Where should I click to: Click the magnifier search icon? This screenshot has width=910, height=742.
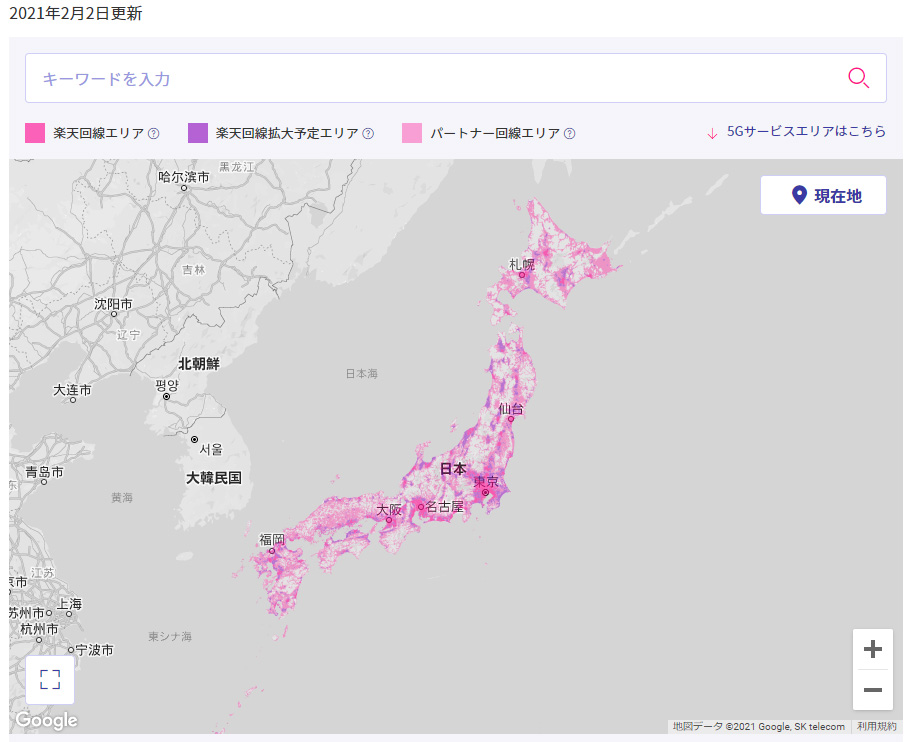coord(858,78)
